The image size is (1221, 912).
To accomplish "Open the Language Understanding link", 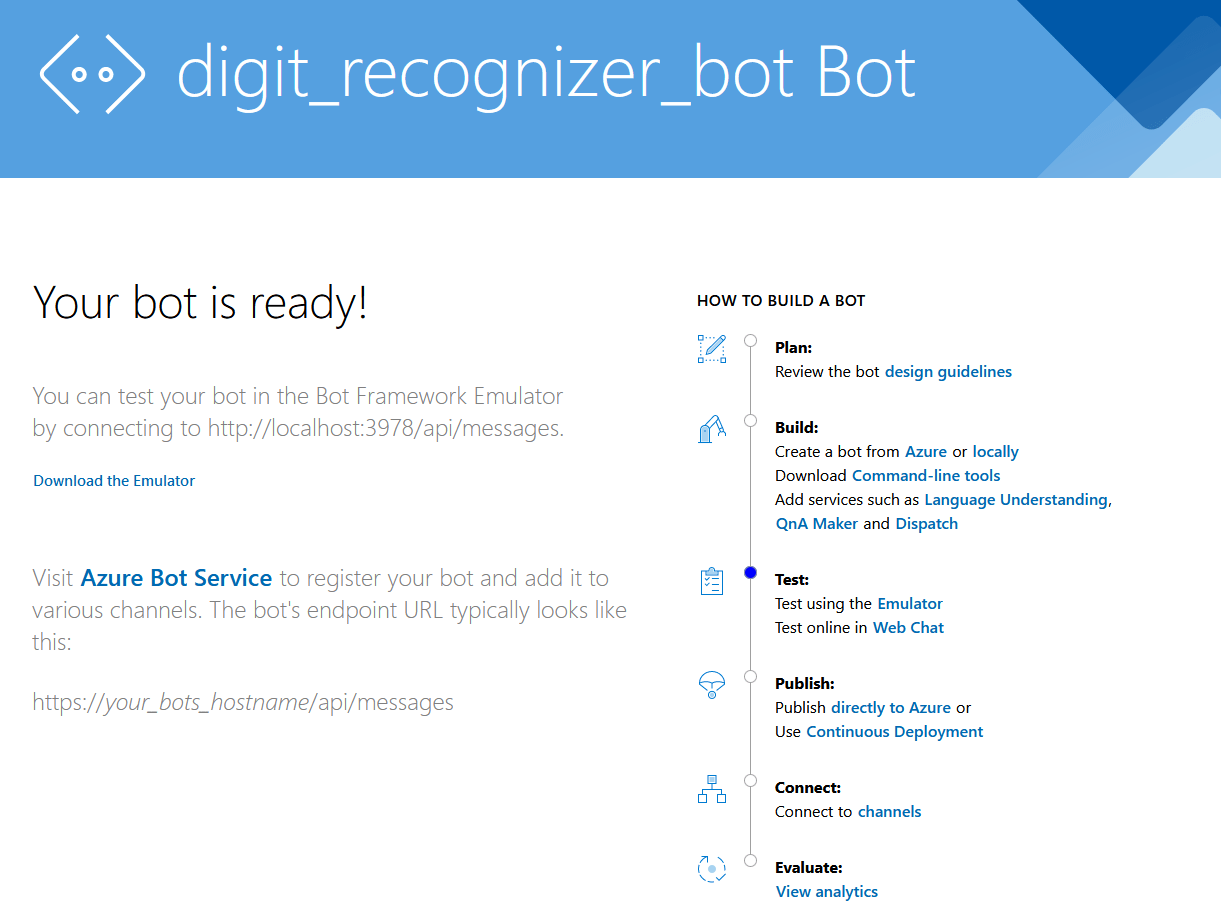I will 1016,500.
